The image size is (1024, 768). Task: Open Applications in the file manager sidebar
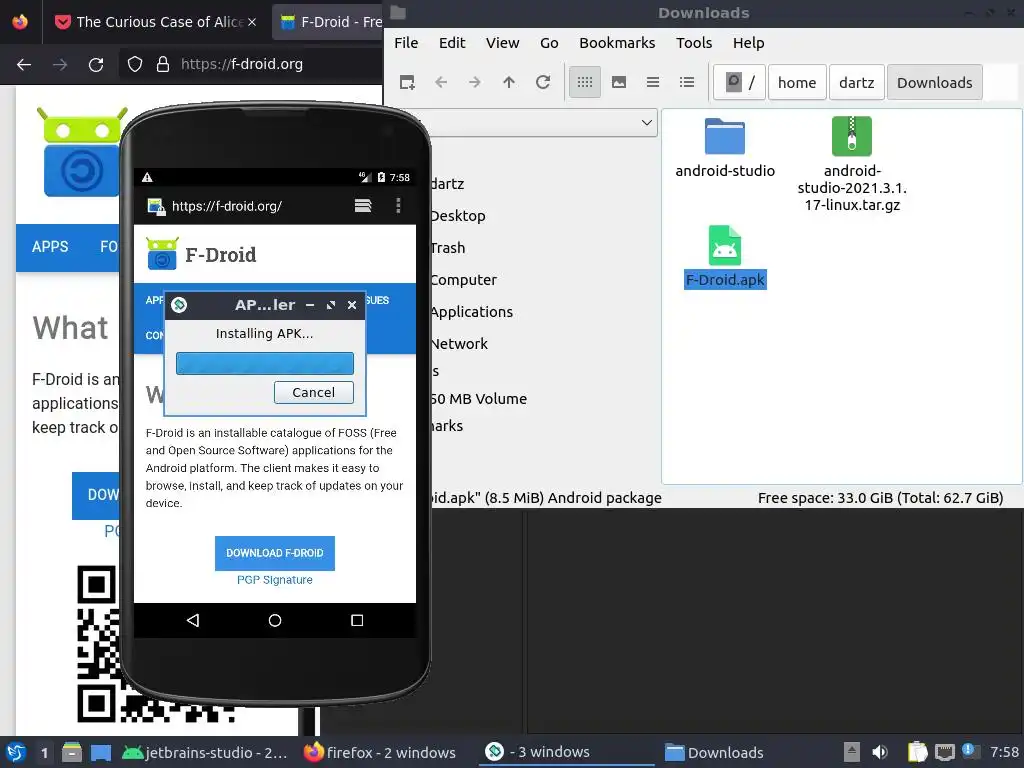pyautogui.click(x=472, y=312)
